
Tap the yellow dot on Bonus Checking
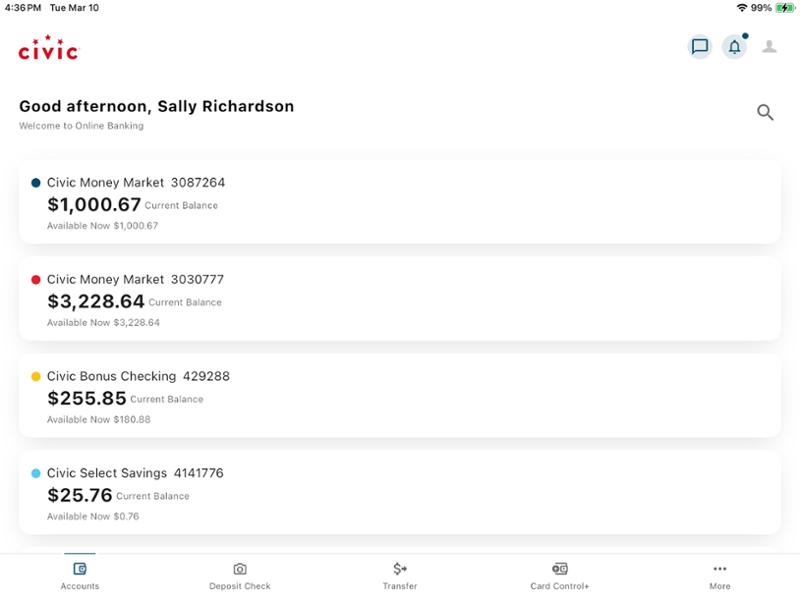point(36,377)
